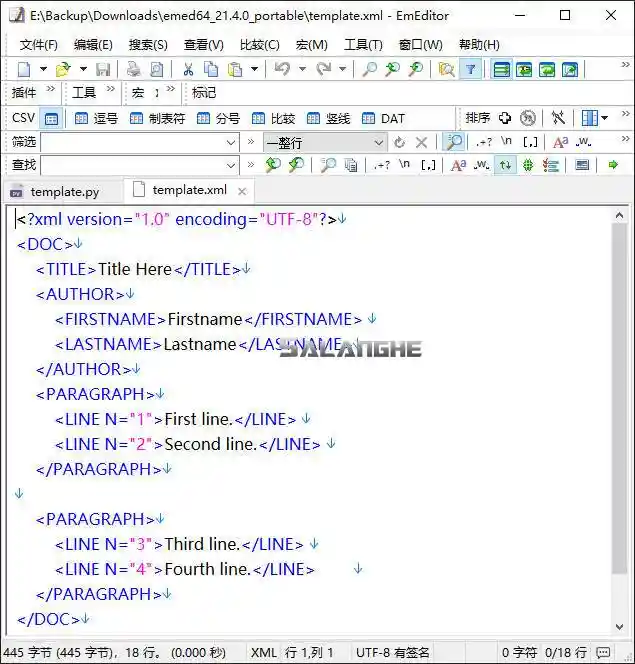Toggle escape sequence \n option in filter bar

(x=506, y=141)
